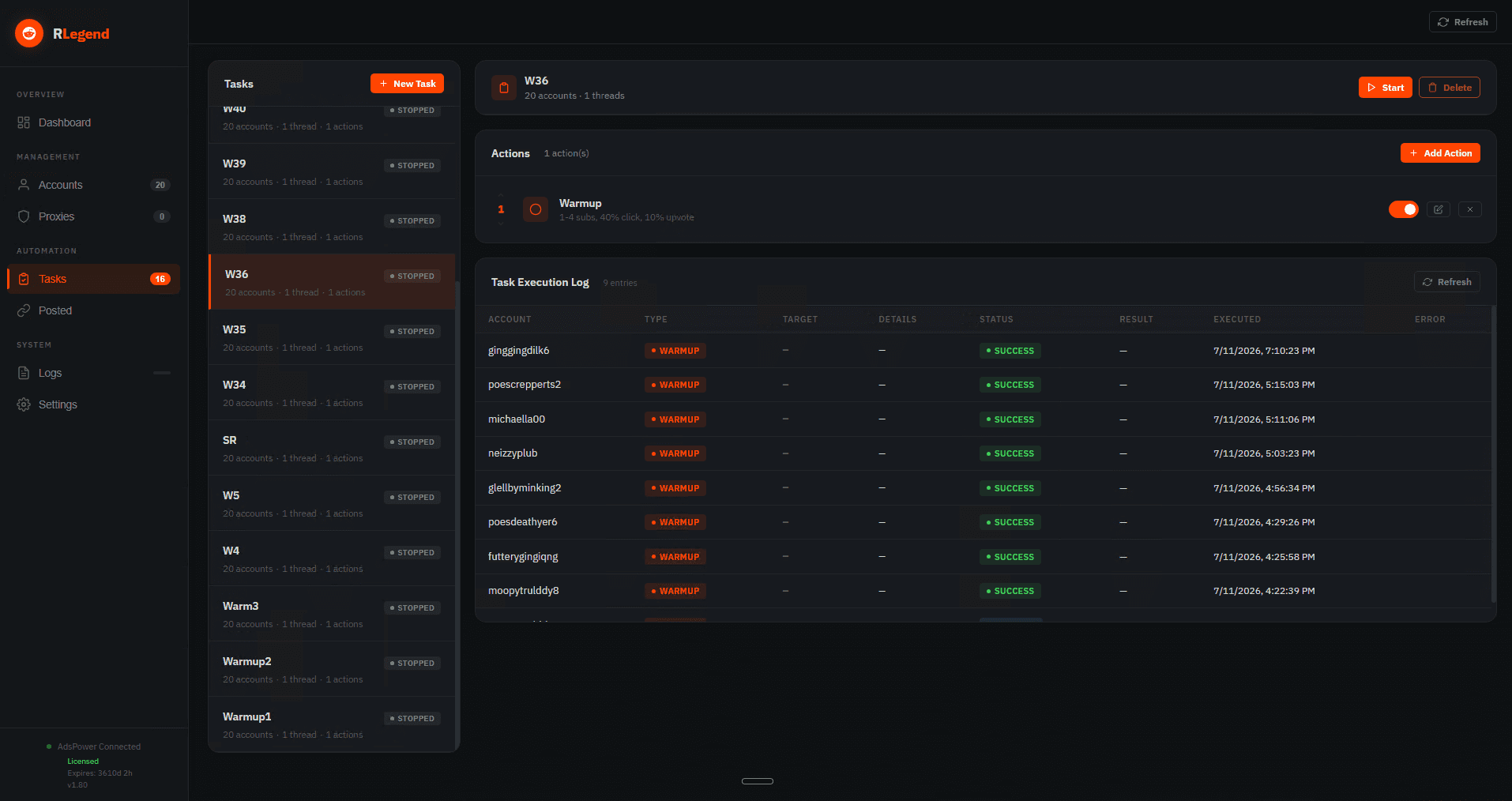Click account poescrepperts2 in log

[525, 385]
